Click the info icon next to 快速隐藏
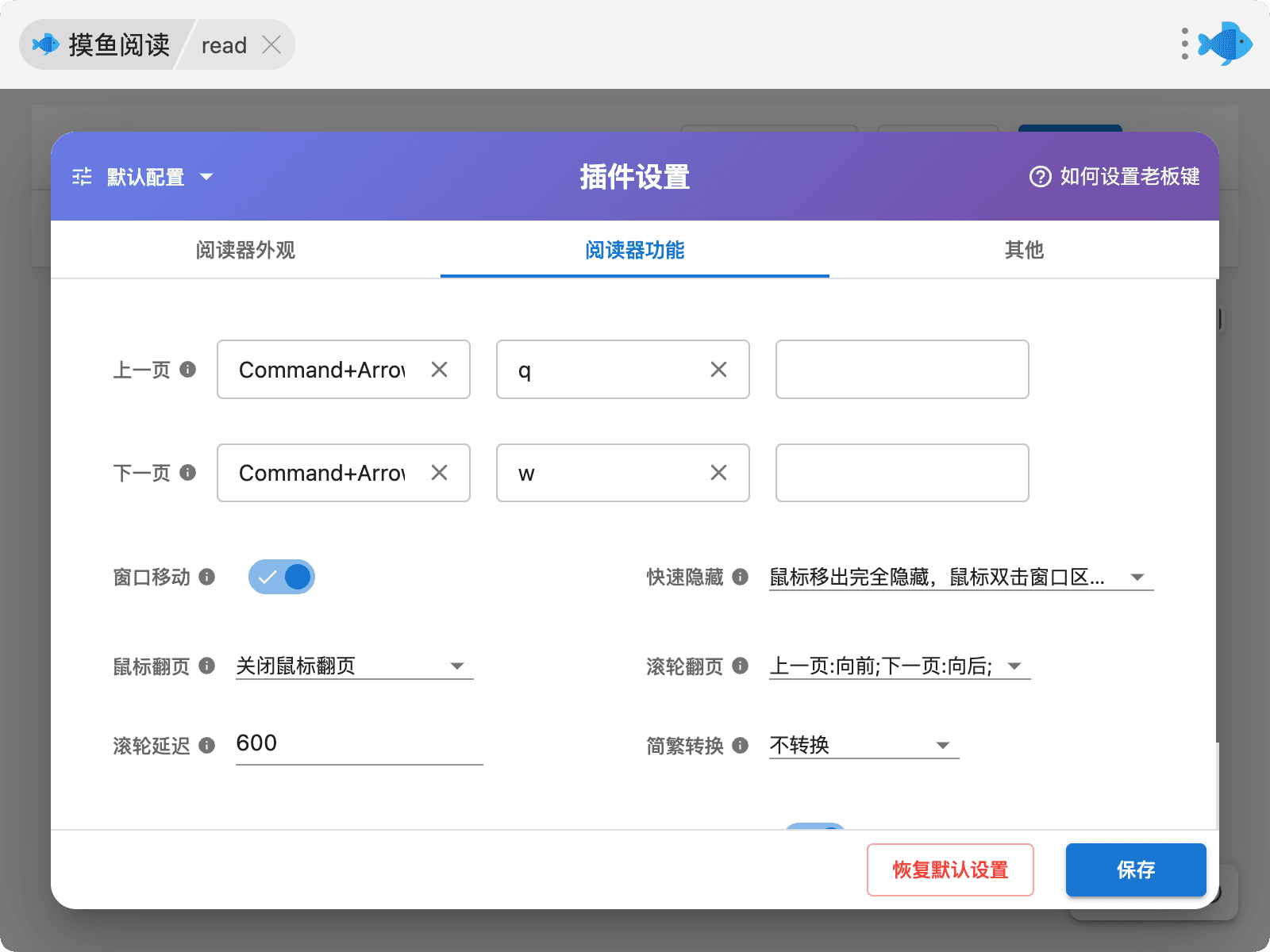Viewport: 1270px width, 952px height. click(740, 577)
